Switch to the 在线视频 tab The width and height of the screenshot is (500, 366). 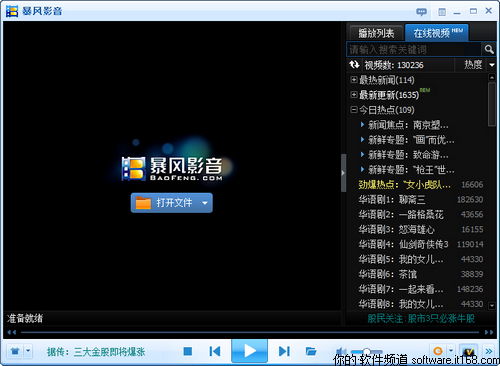coord(437,33)
